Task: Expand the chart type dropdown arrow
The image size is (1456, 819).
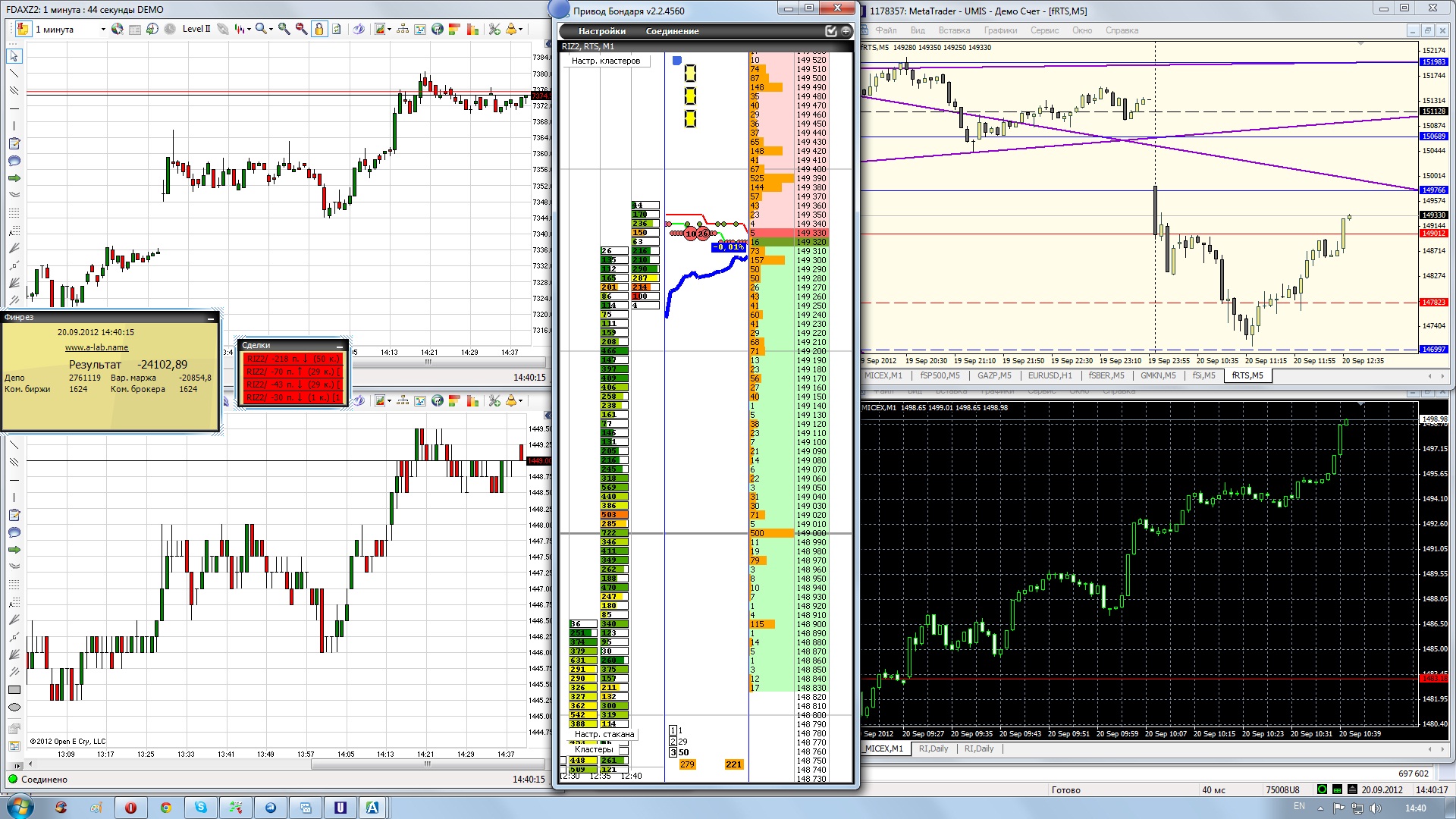Action: click(x=249, y=30)
